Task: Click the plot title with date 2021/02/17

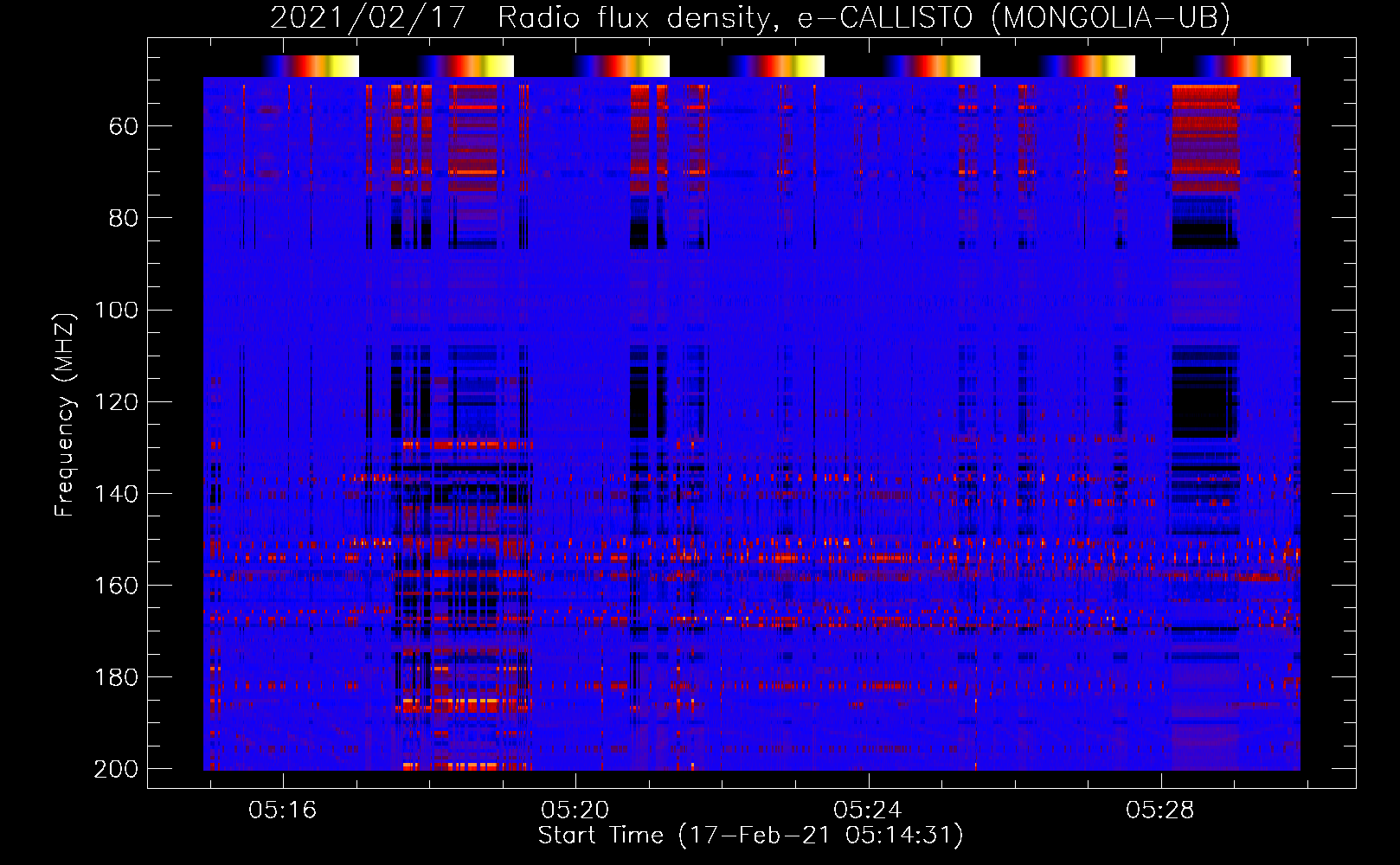Action: pos(750,18)
